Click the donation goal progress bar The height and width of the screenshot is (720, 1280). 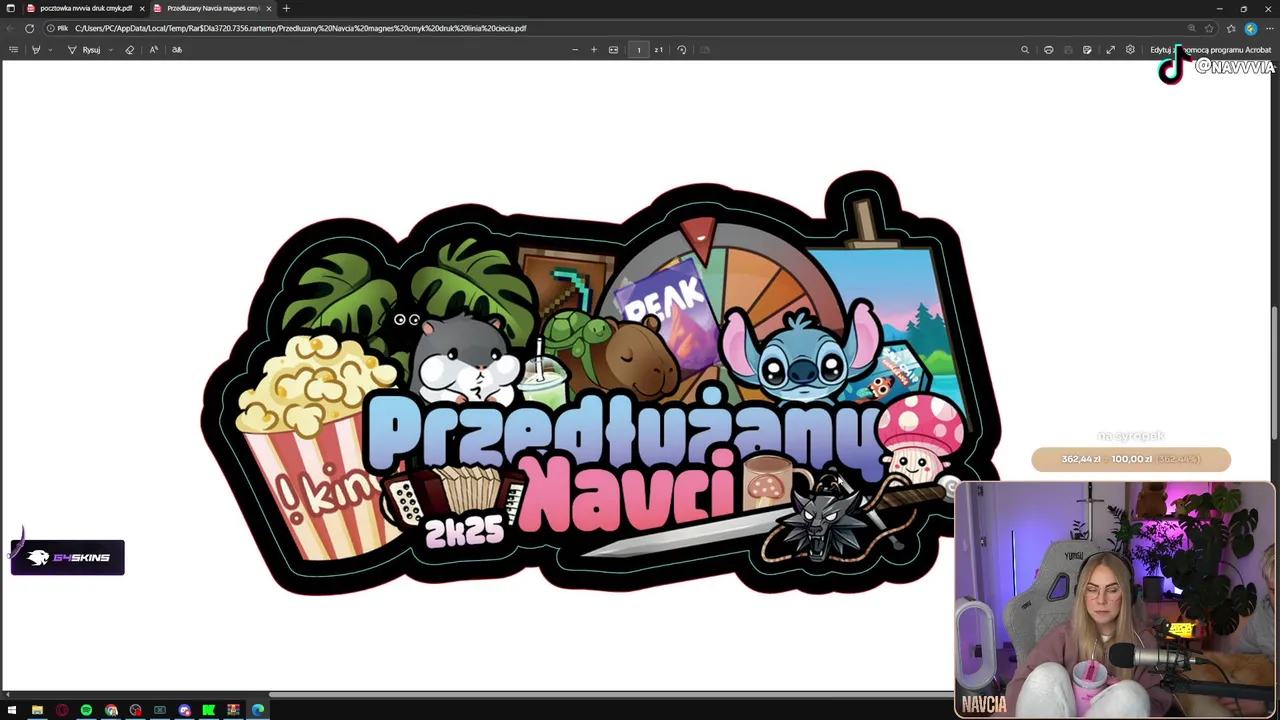coord(1131,459)
